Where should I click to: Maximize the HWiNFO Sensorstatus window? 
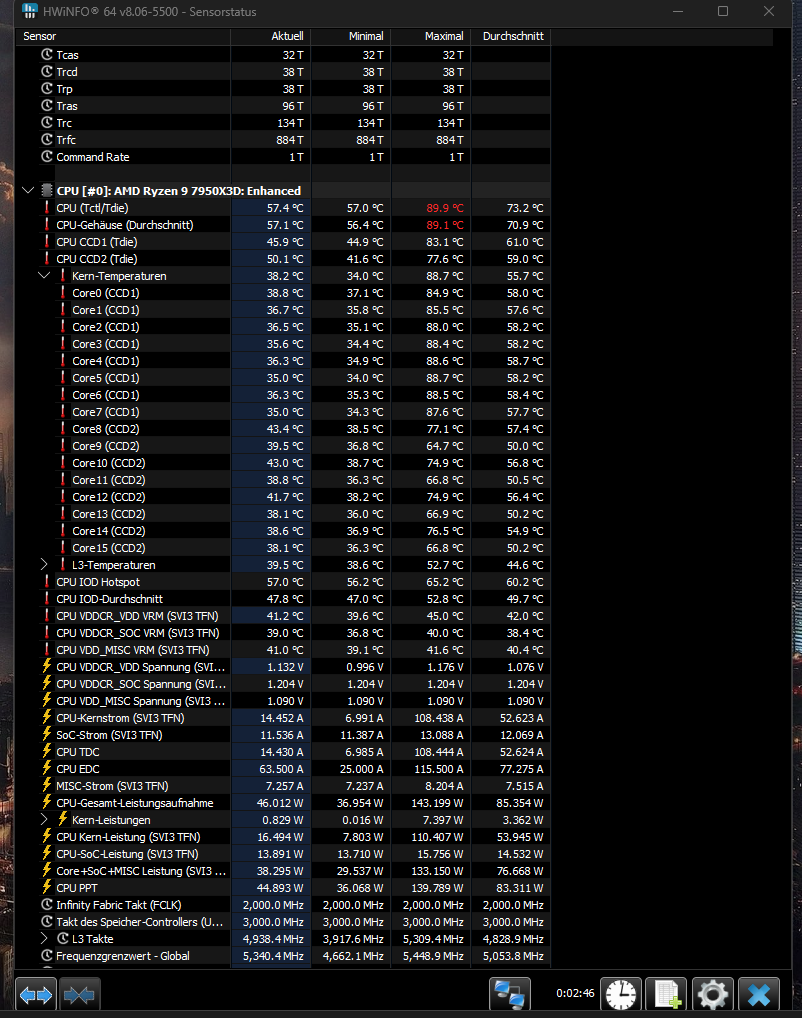pyautogui.click(x=723, y=11)
